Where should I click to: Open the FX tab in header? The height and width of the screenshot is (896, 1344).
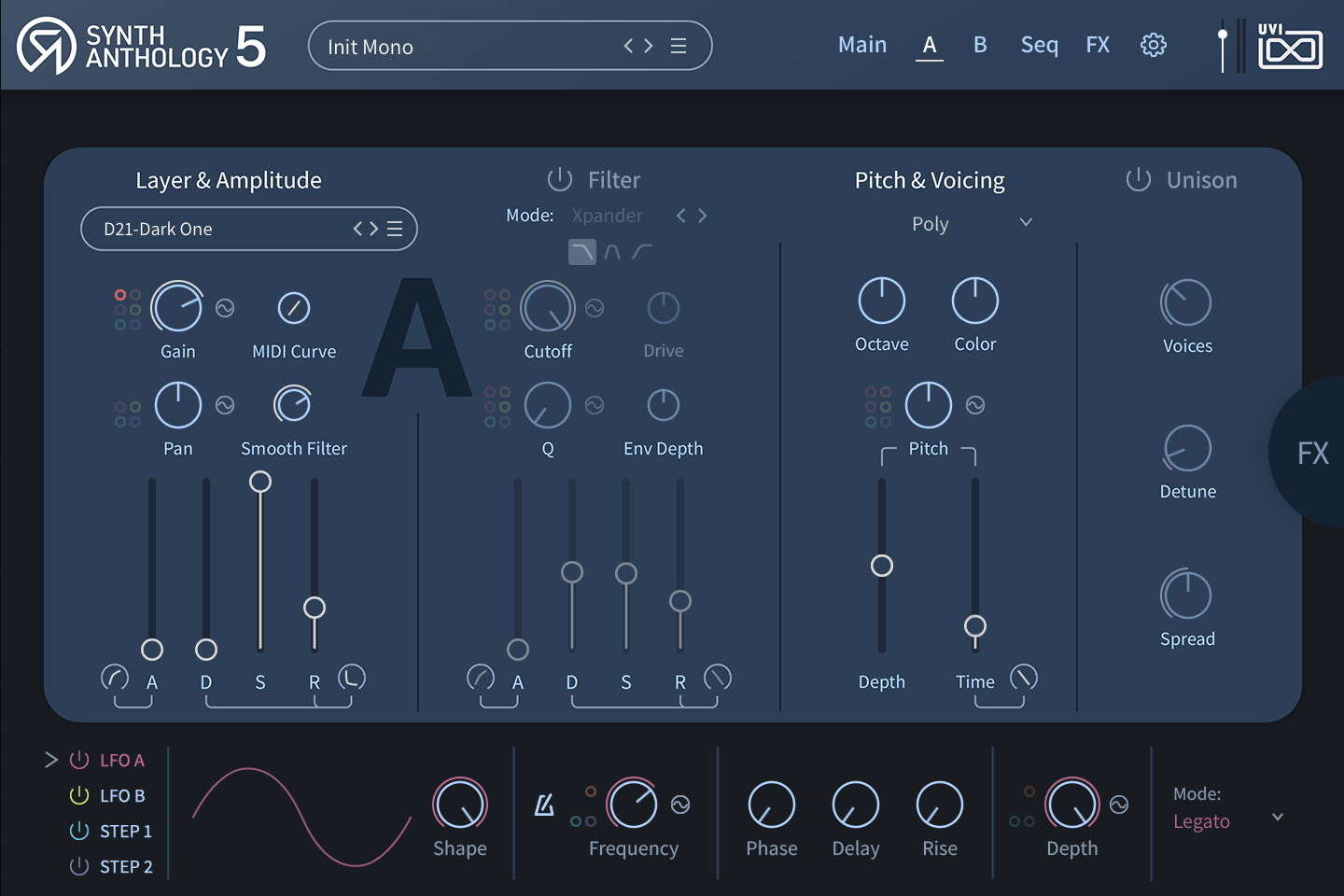pos(1098,45)
